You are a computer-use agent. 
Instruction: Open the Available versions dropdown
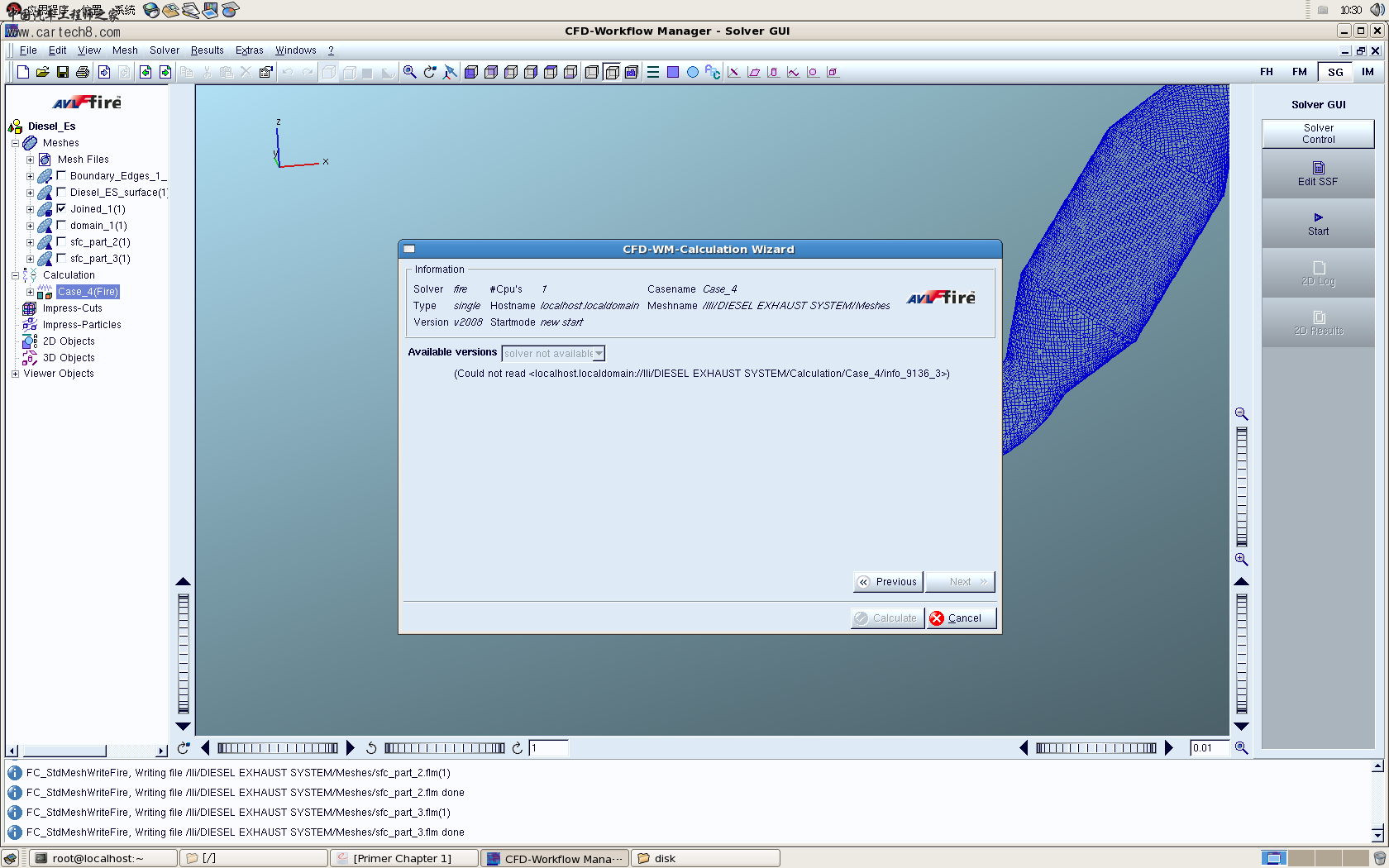(x=553, y=353)
